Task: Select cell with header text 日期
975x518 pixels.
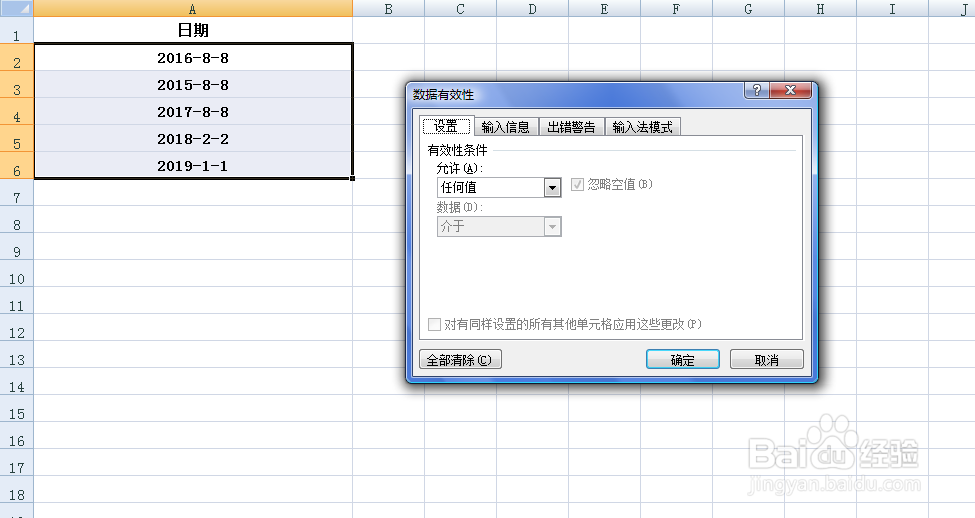Action: [x=193, y=30]
